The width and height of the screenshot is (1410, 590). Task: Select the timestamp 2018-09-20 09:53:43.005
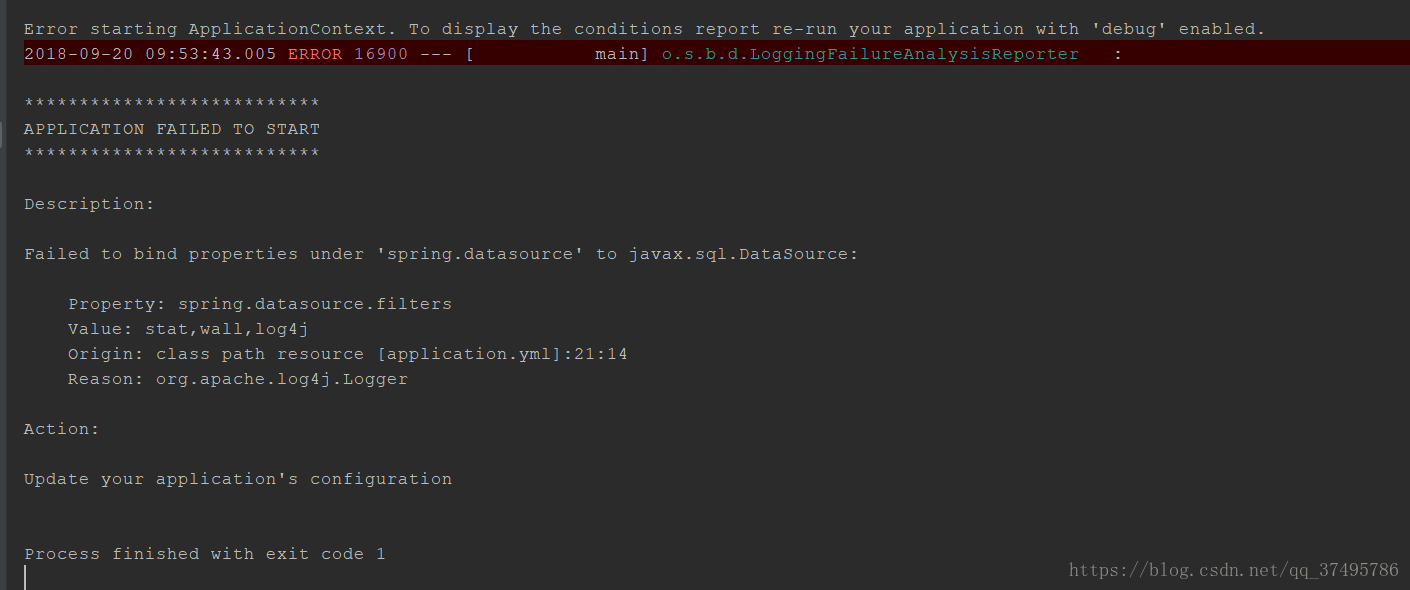click(x=150, y=54)
